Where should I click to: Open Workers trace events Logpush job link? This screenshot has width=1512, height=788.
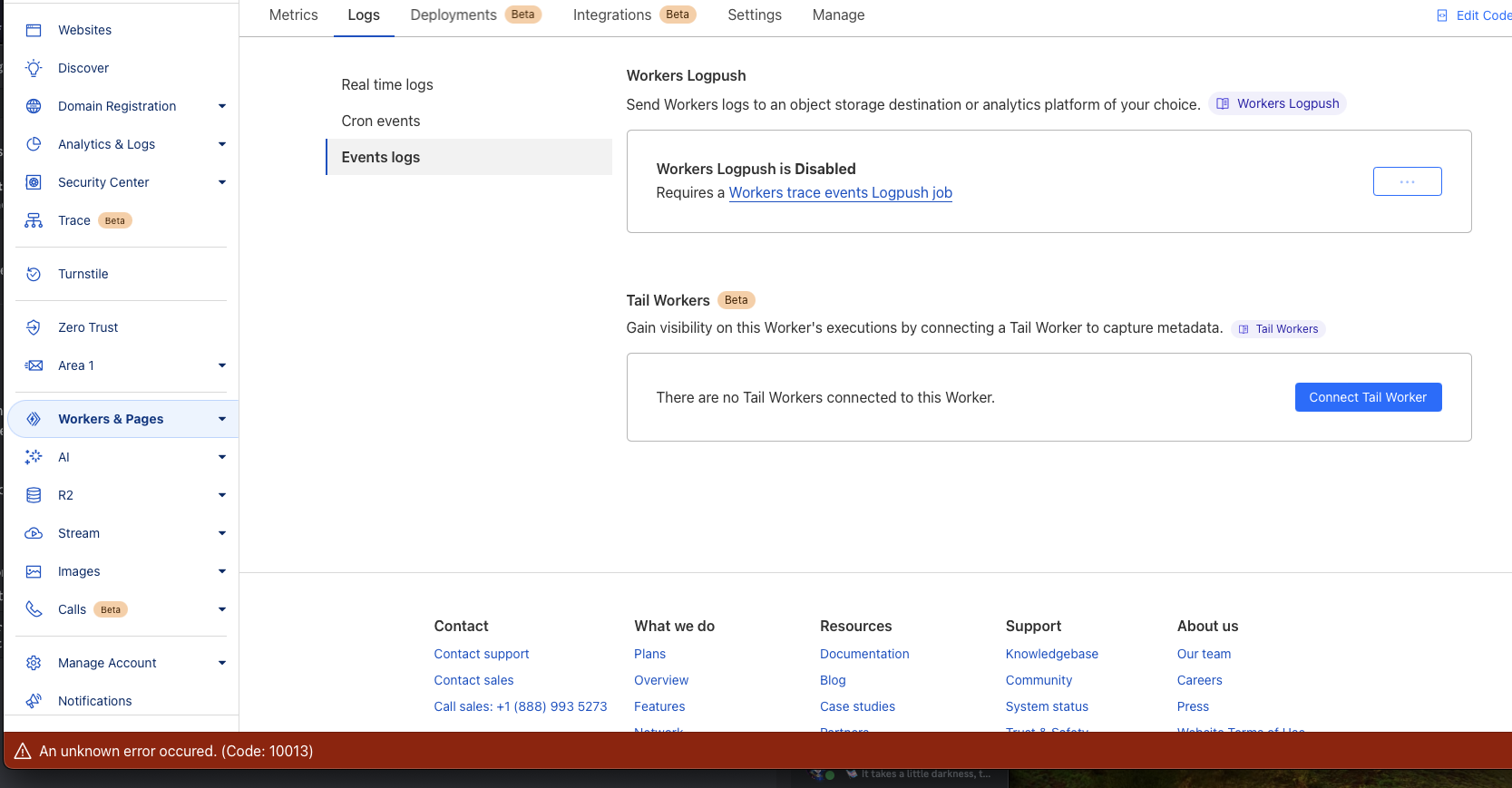coord(840,192)
